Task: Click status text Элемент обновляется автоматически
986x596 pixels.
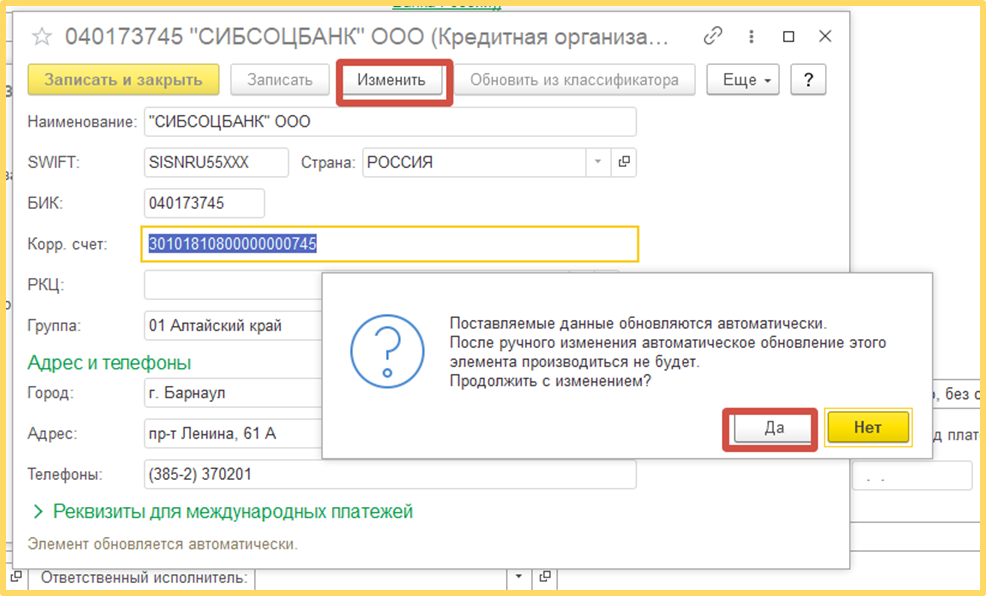Action: coord(163,544)
